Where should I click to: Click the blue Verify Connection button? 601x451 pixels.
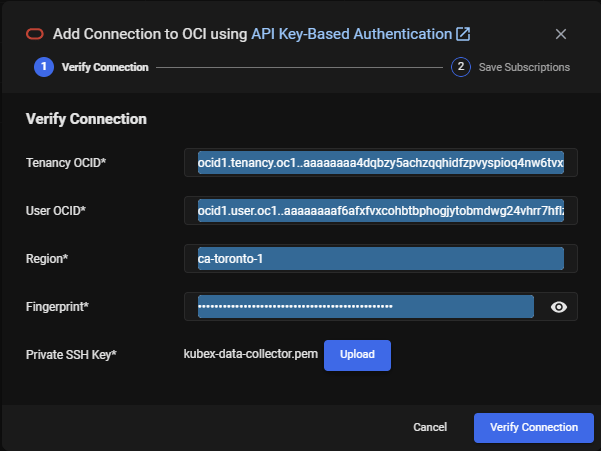(x=534, y=428)
